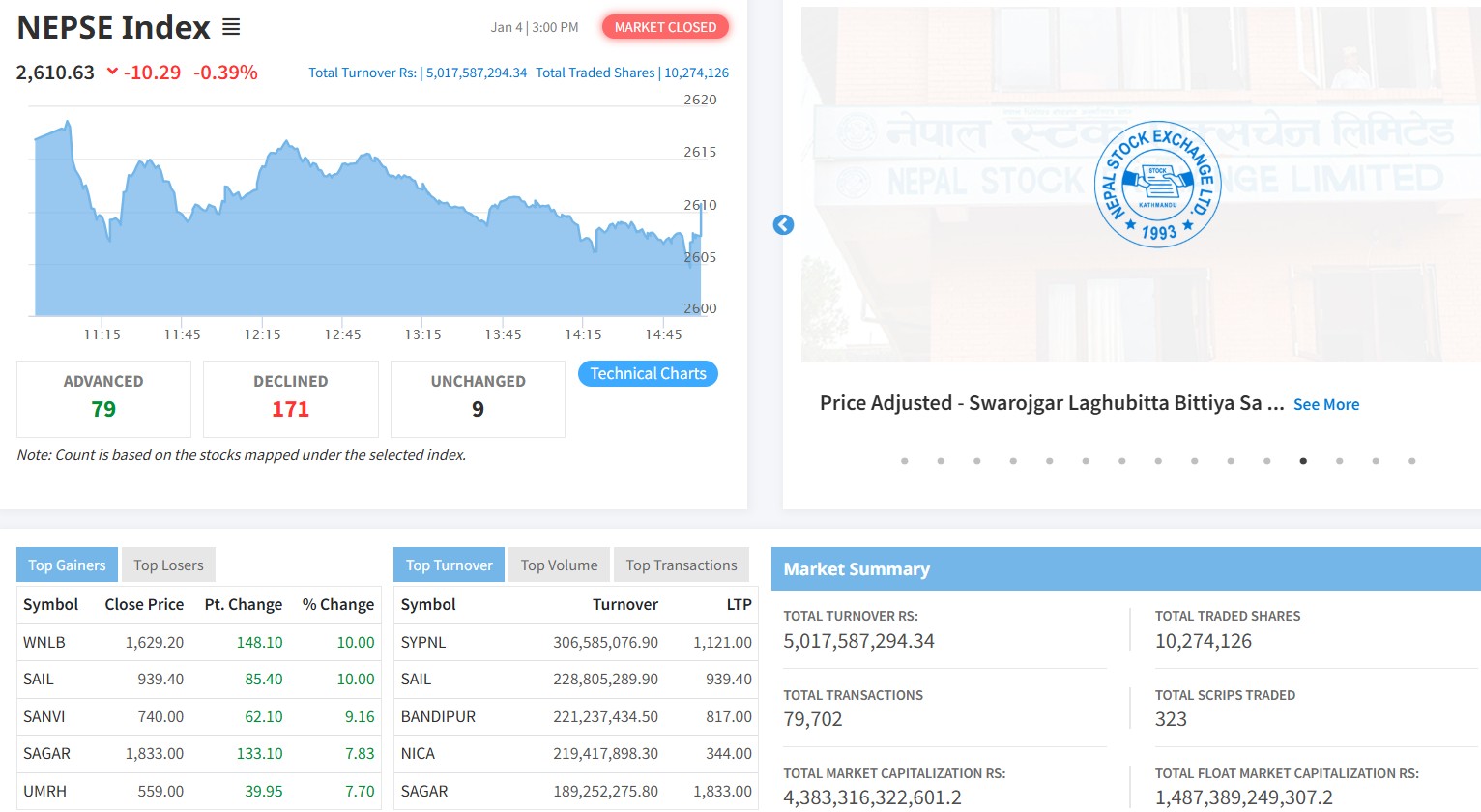Screen dimensions: 1481x812
Task: Select the last carousel dot indicator
Action: [1411, 461]
